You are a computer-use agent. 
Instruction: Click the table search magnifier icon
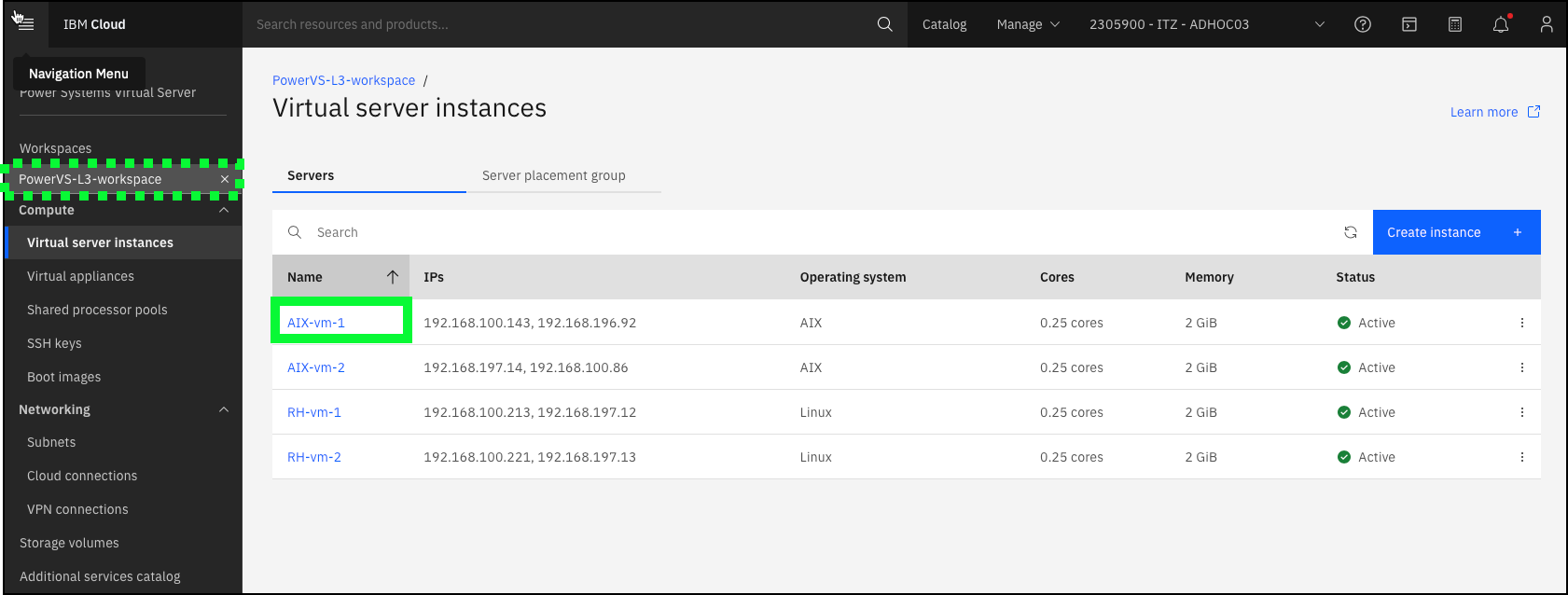point(295,232)
